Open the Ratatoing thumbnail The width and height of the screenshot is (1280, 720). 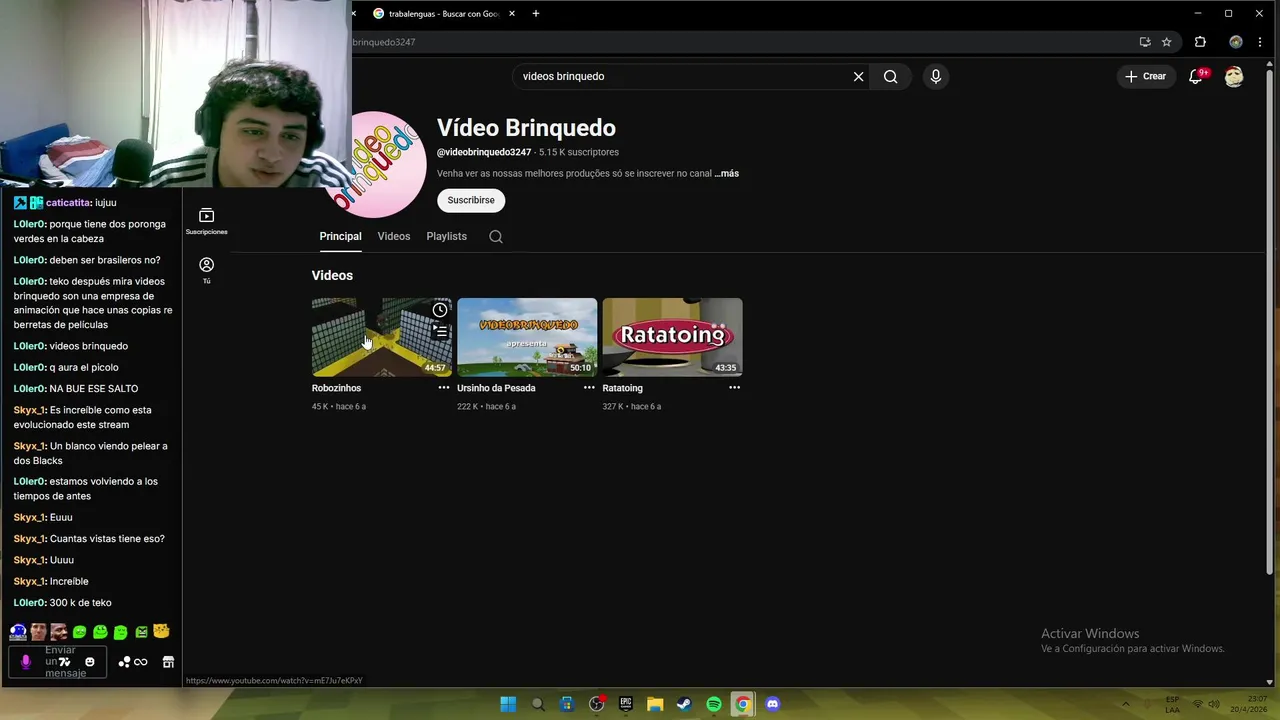(x=672, y=337)
